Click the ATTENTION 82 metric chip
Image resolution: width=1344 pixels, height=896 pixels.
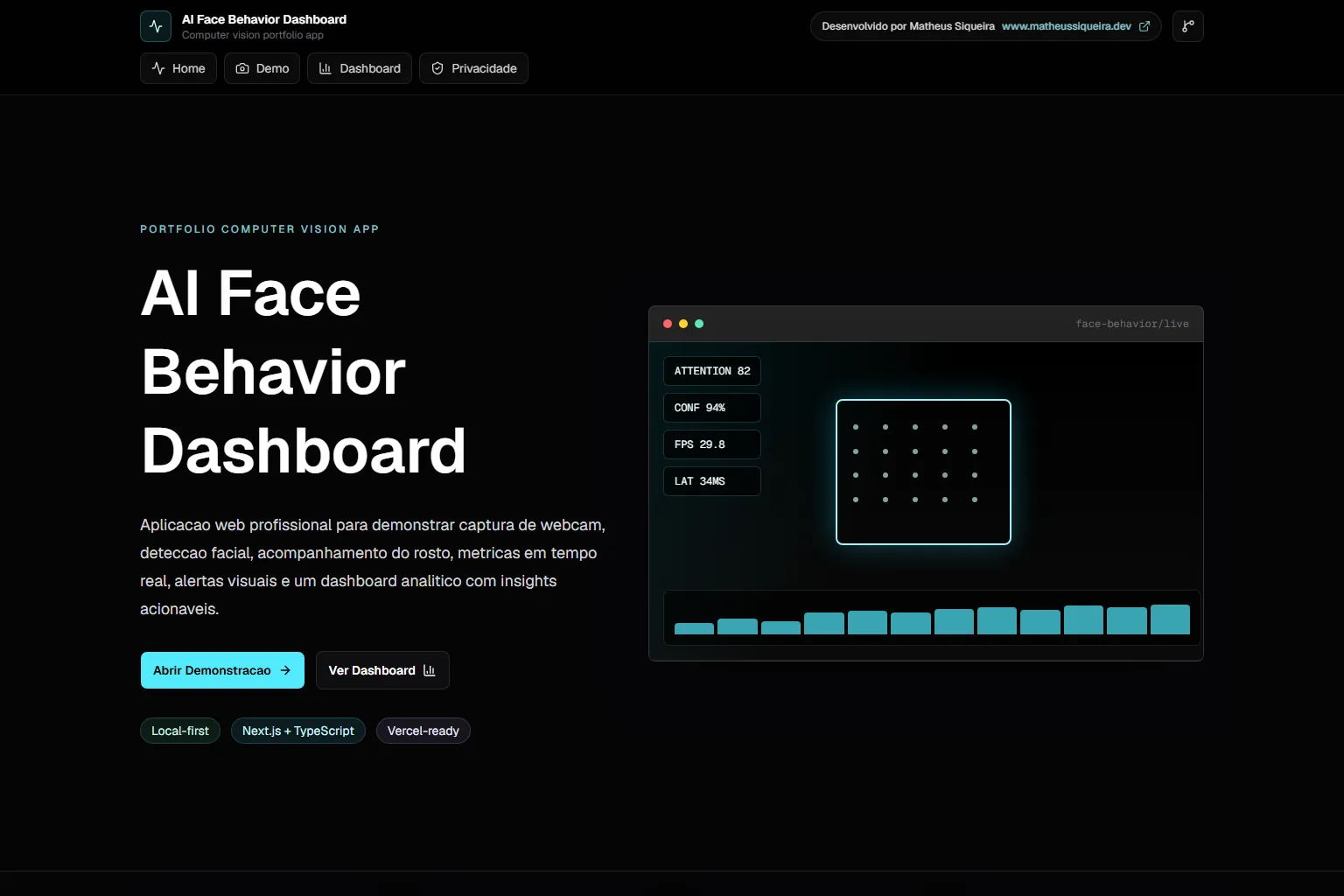[x=712, y=371]
